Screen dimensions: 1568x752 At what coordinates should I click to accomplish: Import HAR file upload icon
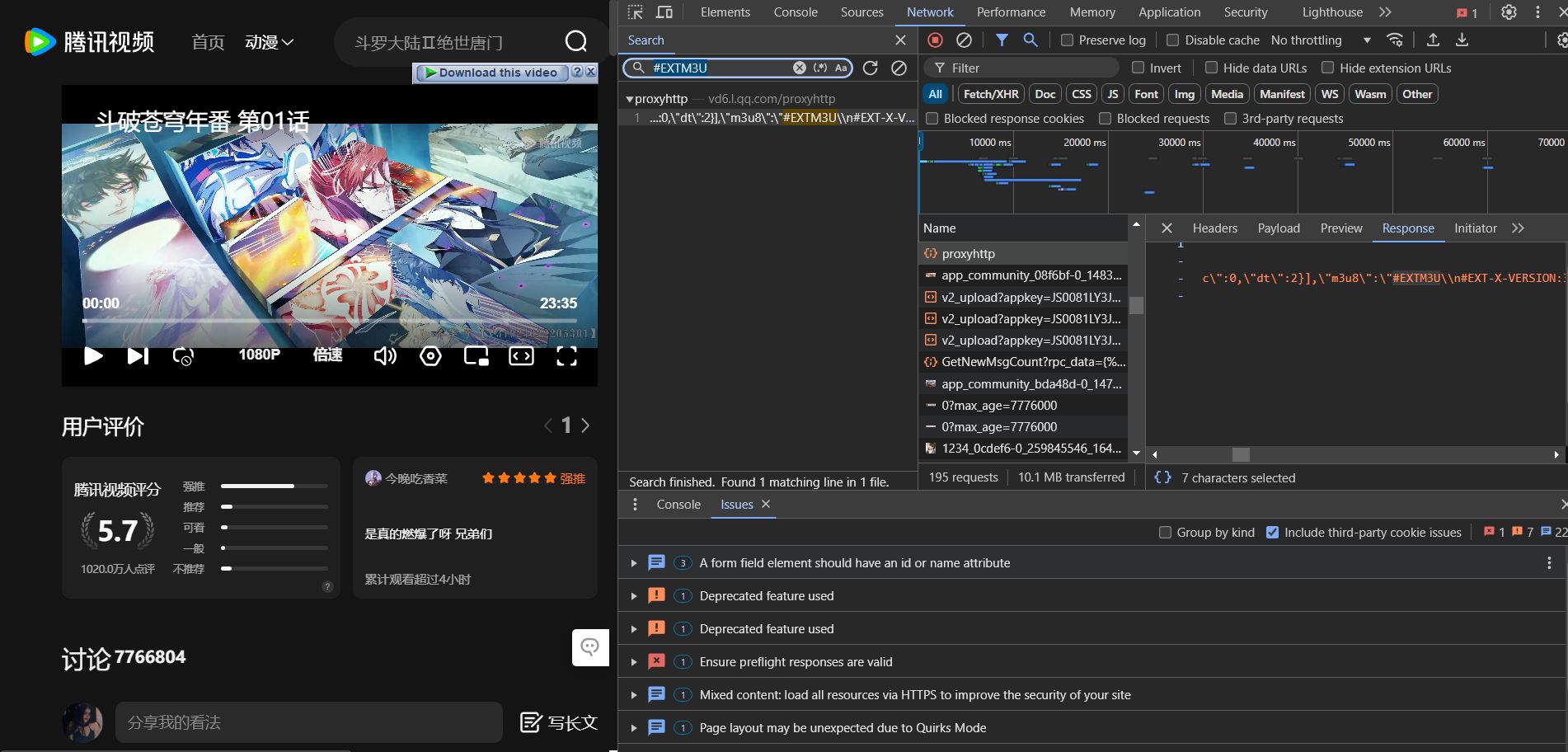[1433, 40]
